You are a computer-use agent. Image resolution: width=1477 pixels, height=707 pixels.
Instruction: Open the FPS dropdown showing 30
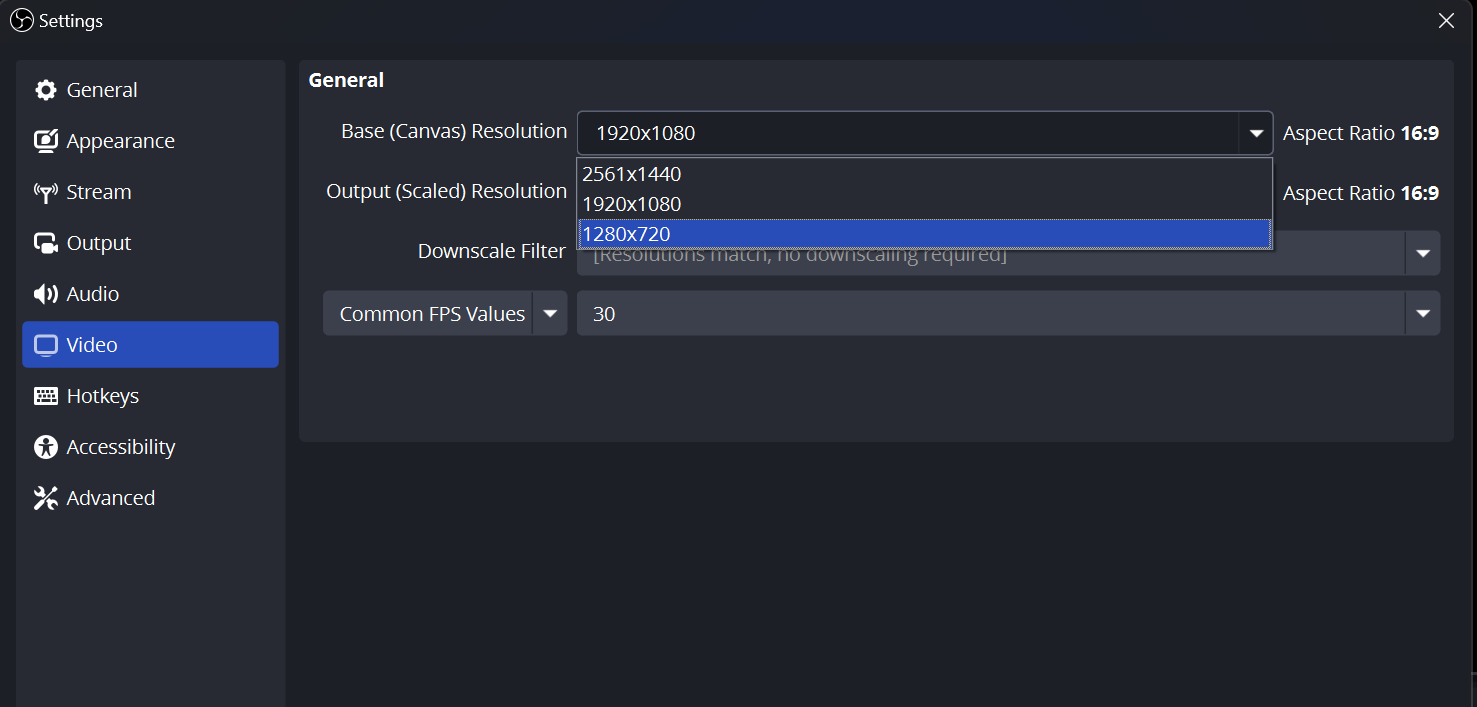[1422, 313]
